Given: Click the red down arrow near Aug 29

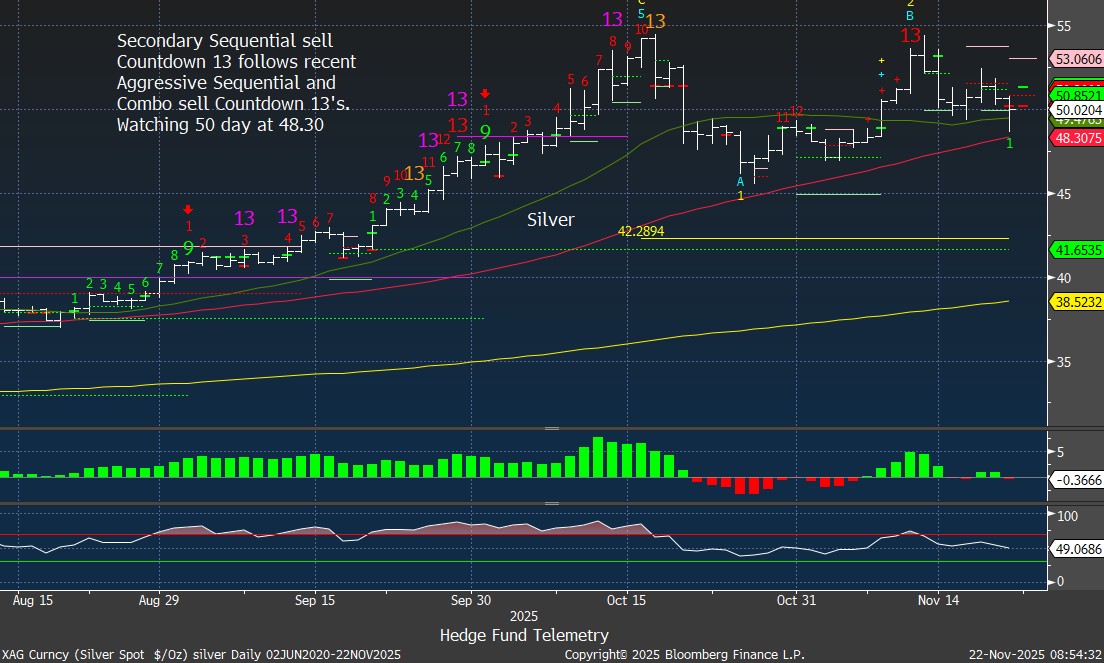Looking at the screenshot, I should 188,209.
